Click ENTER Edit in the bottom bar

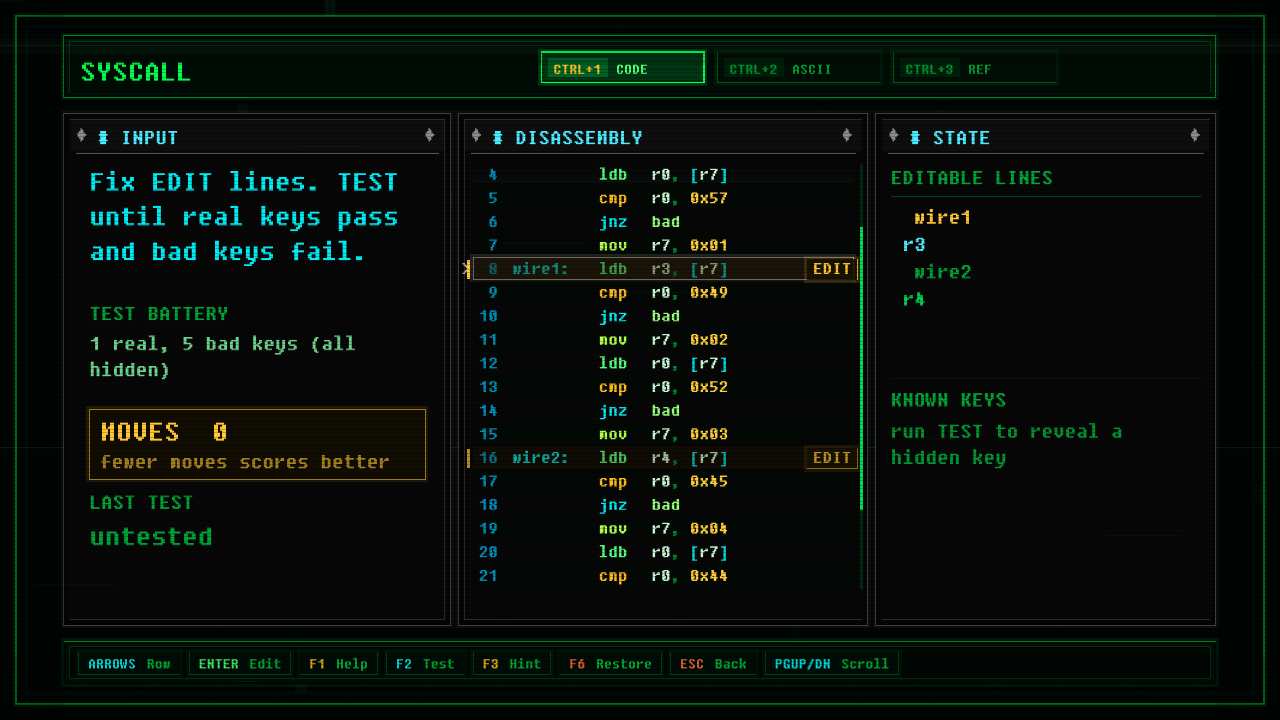240,664
